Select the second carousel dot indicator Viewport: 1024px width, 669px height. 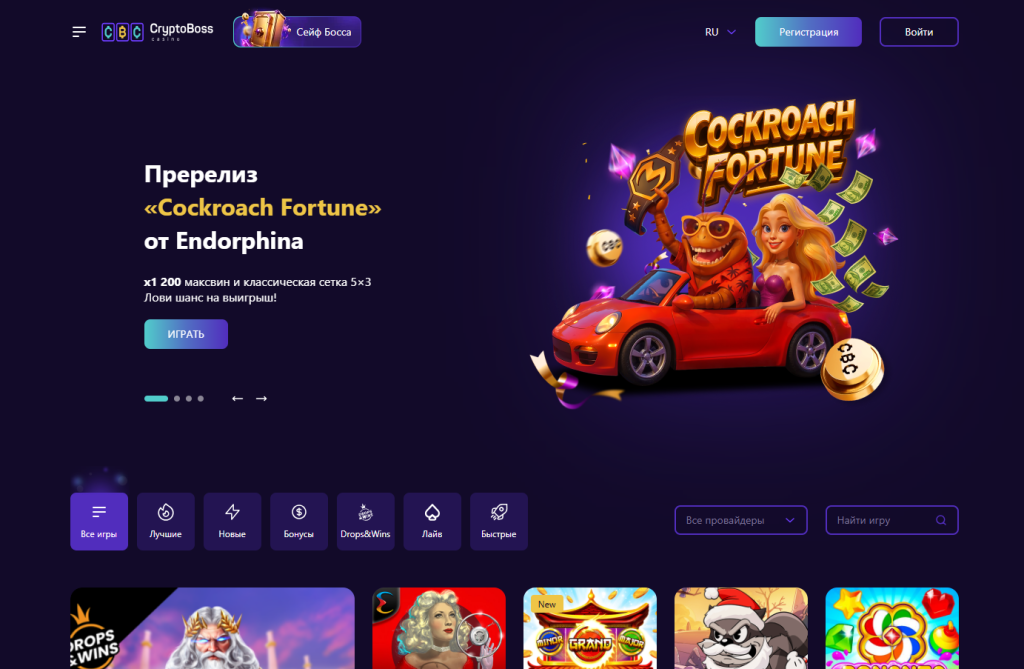pyautogui.click(x=177, y=399)
